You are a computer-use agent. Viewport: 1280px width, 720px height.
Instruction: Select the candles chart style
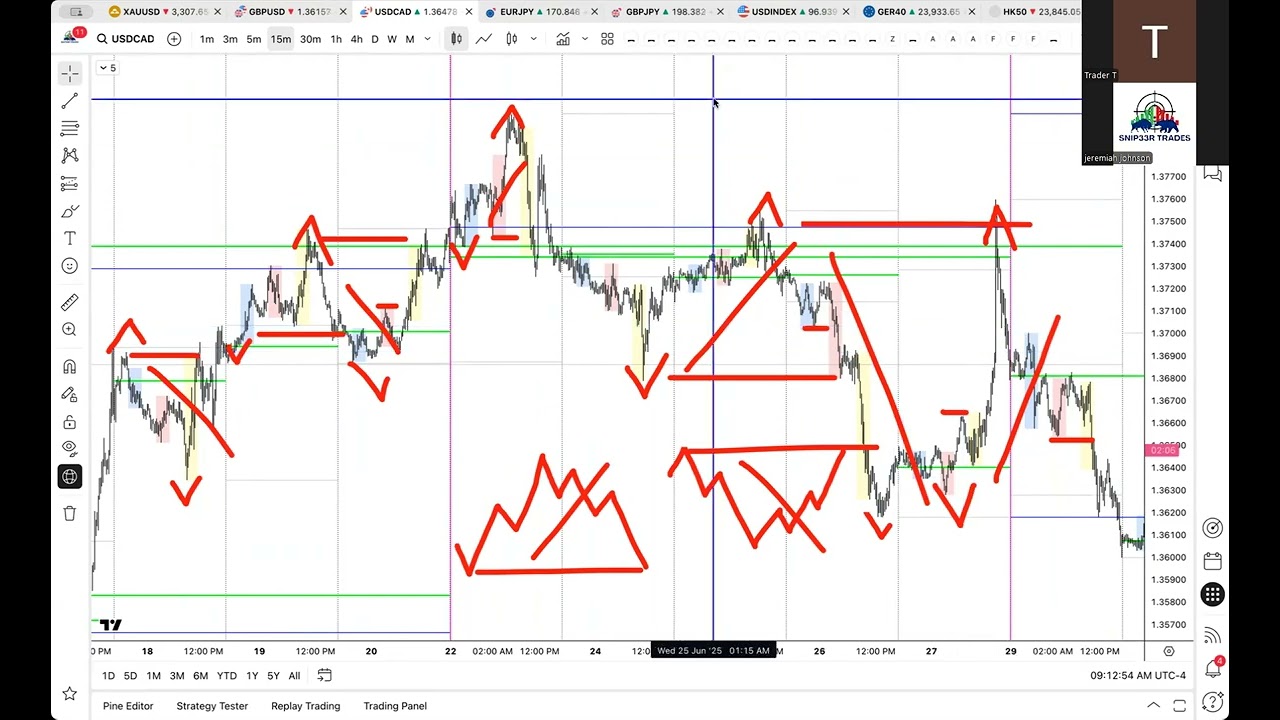(512, 39)
